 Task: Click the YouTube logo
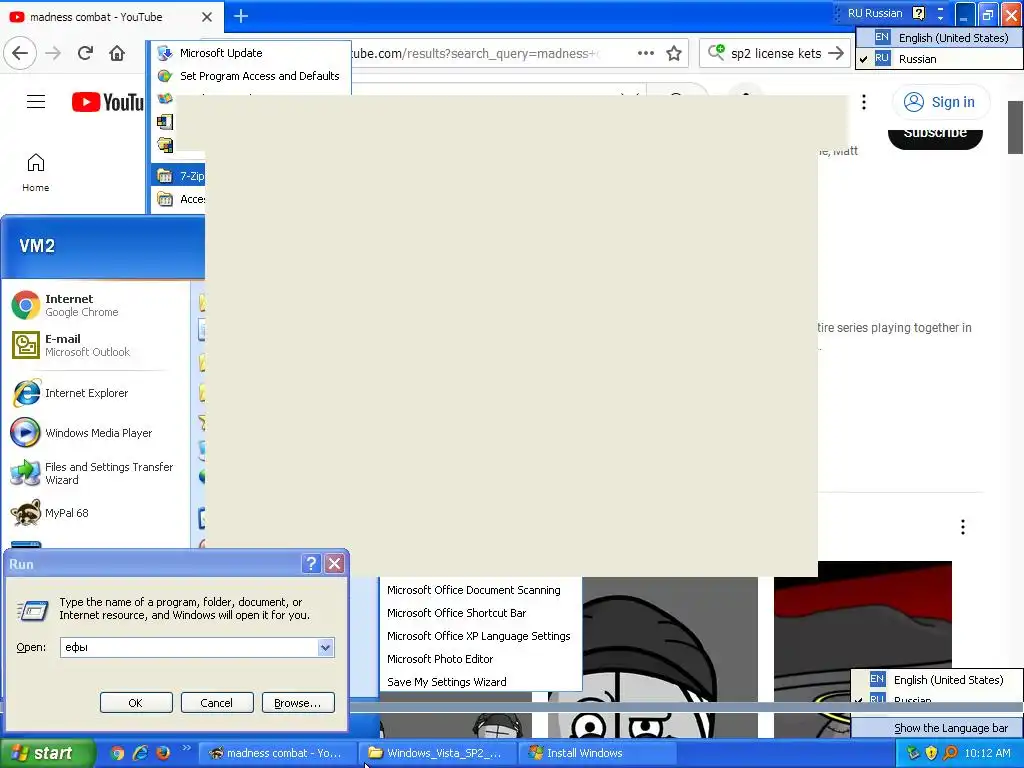point(108,102)
